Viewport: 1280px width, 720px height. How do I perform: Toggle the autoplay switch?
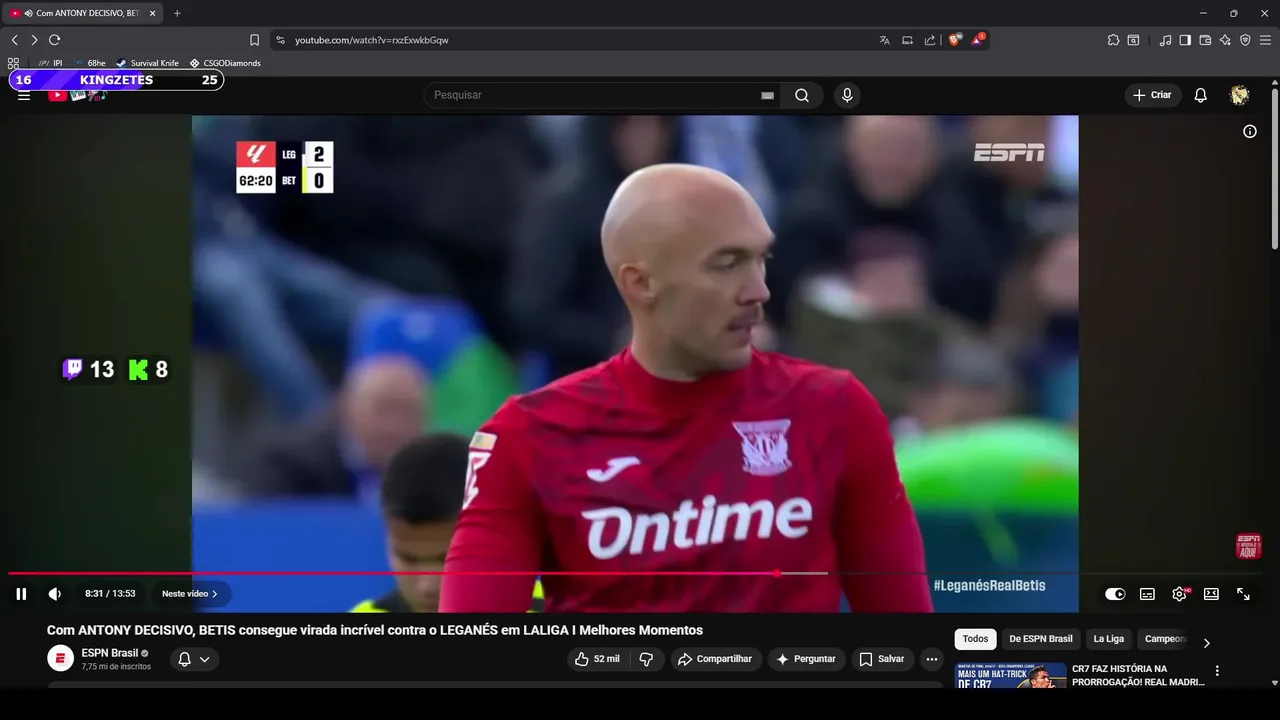point(1115,594)
